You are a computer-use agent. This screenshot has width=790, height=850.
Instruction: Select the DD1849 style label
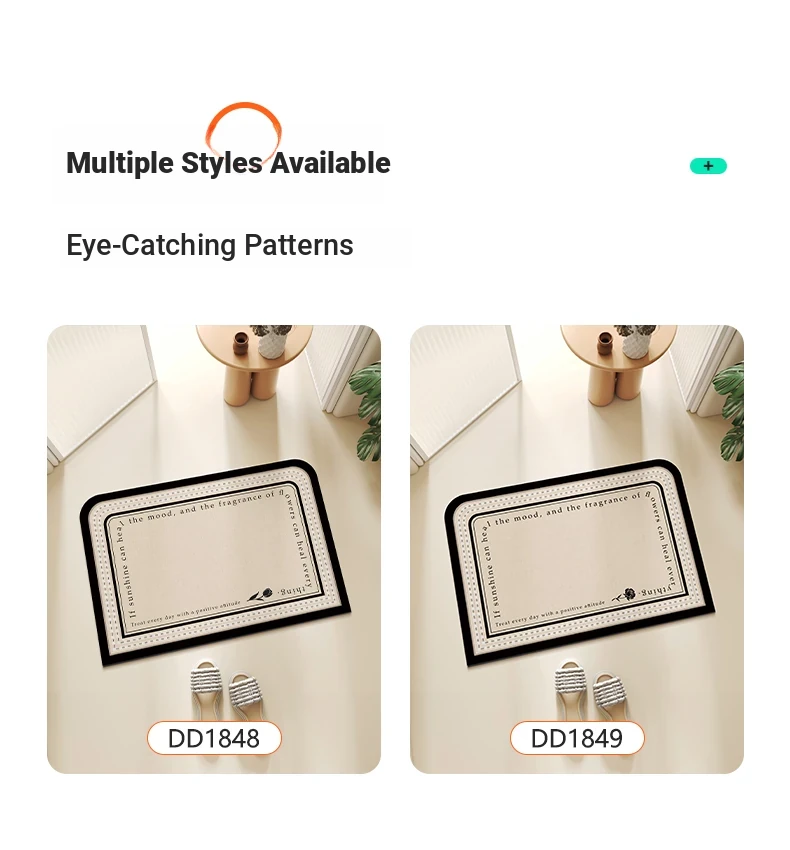(x=577, y=738)
